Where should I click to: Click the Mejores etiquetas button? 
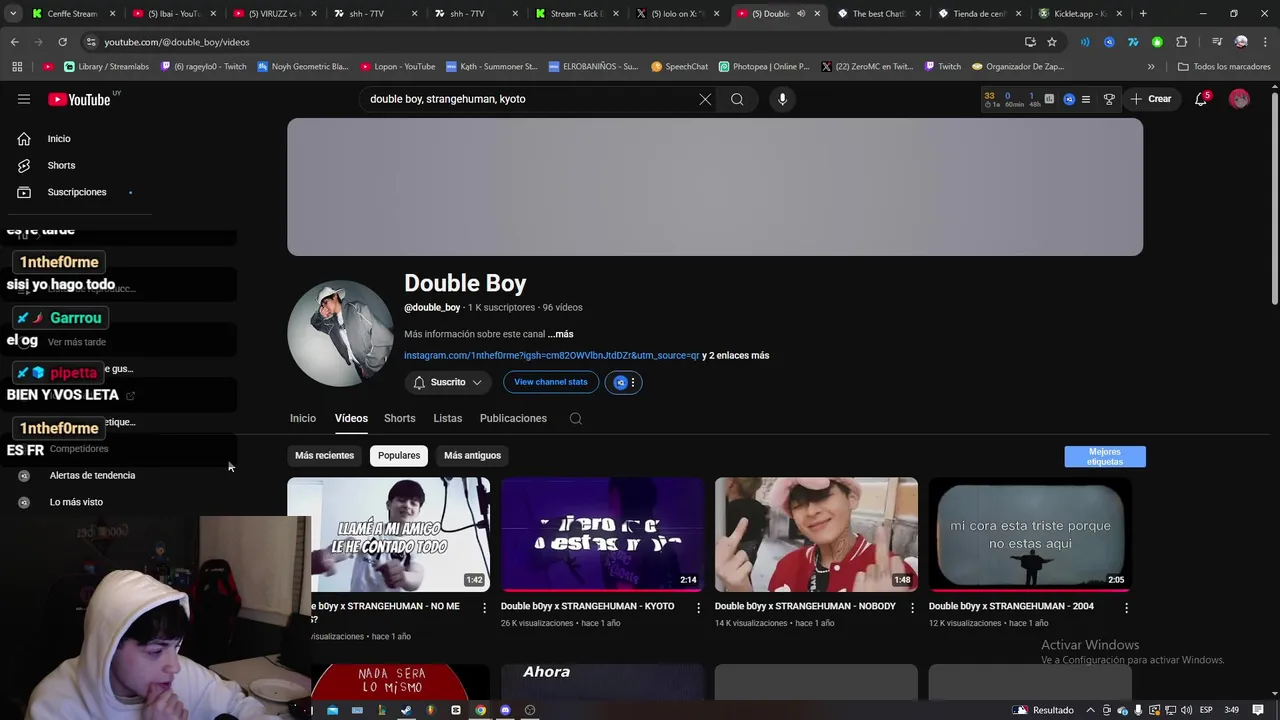coord(1105,457)
